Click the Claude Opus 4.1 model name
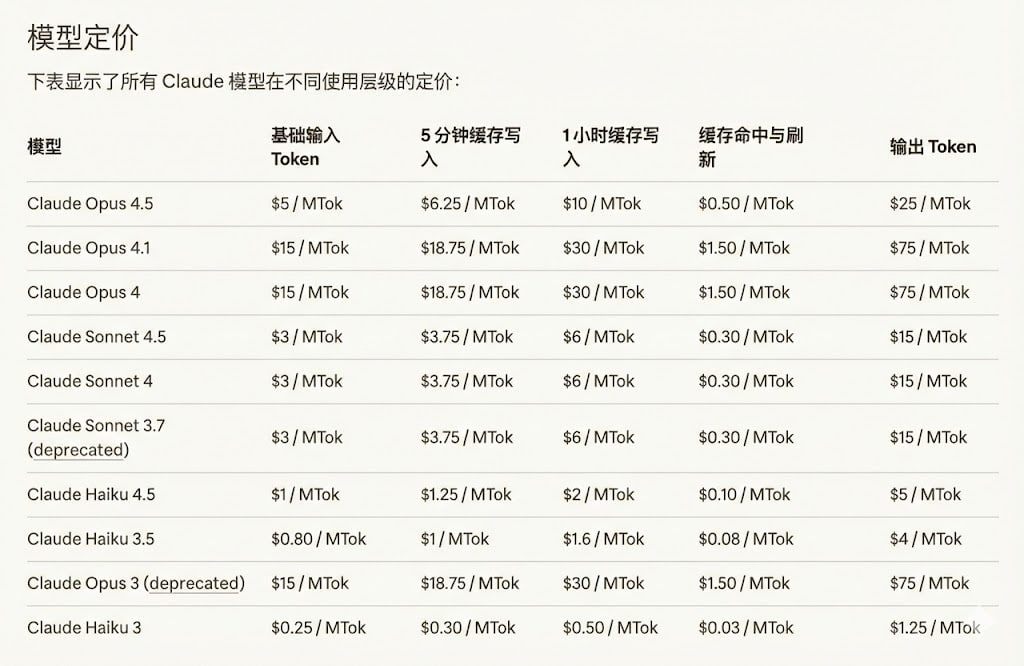 tap(88, 248)
